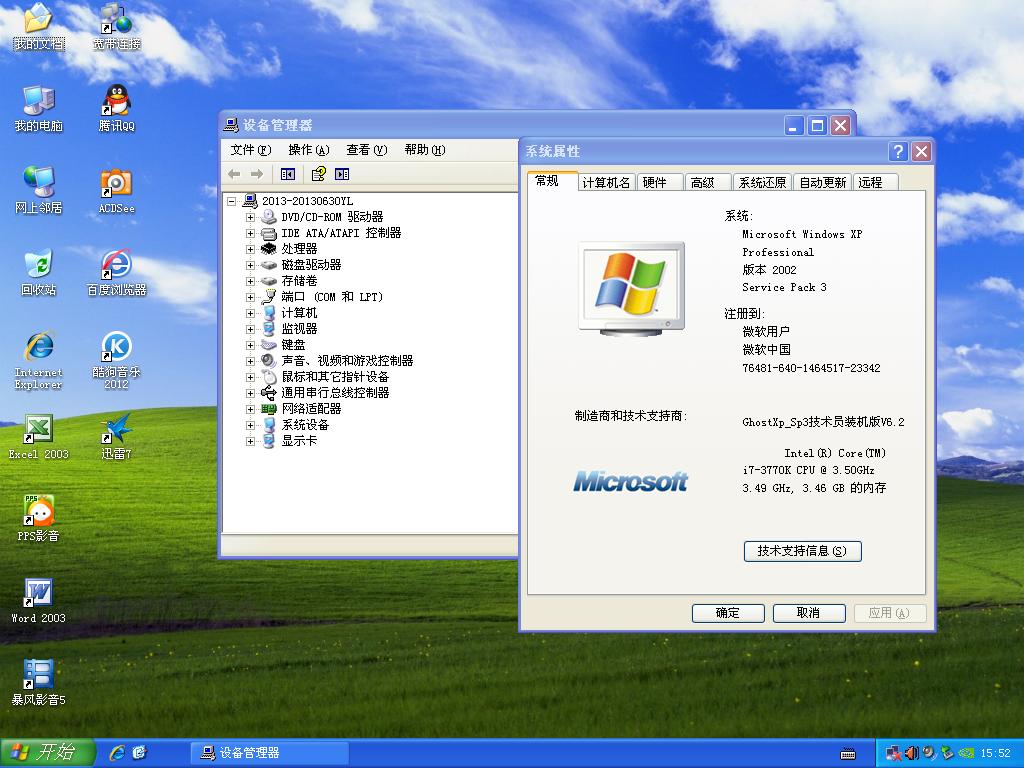Image resolution: width=1024 pixels, height=768 pixels.
Task: Click 设备管理器 taskbar button
Action: click(270, 753)
